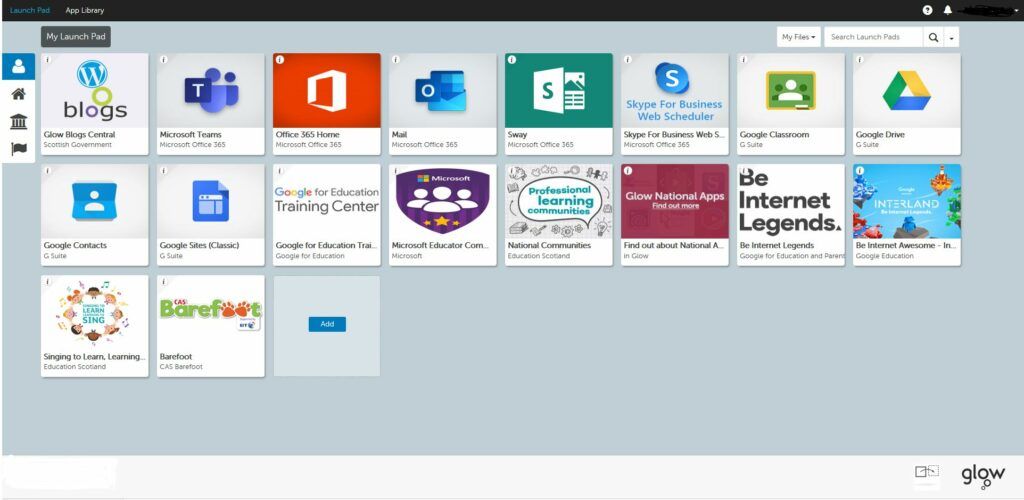Go to the home sidebar icon

pyautogui.click(x=18, y=95)
